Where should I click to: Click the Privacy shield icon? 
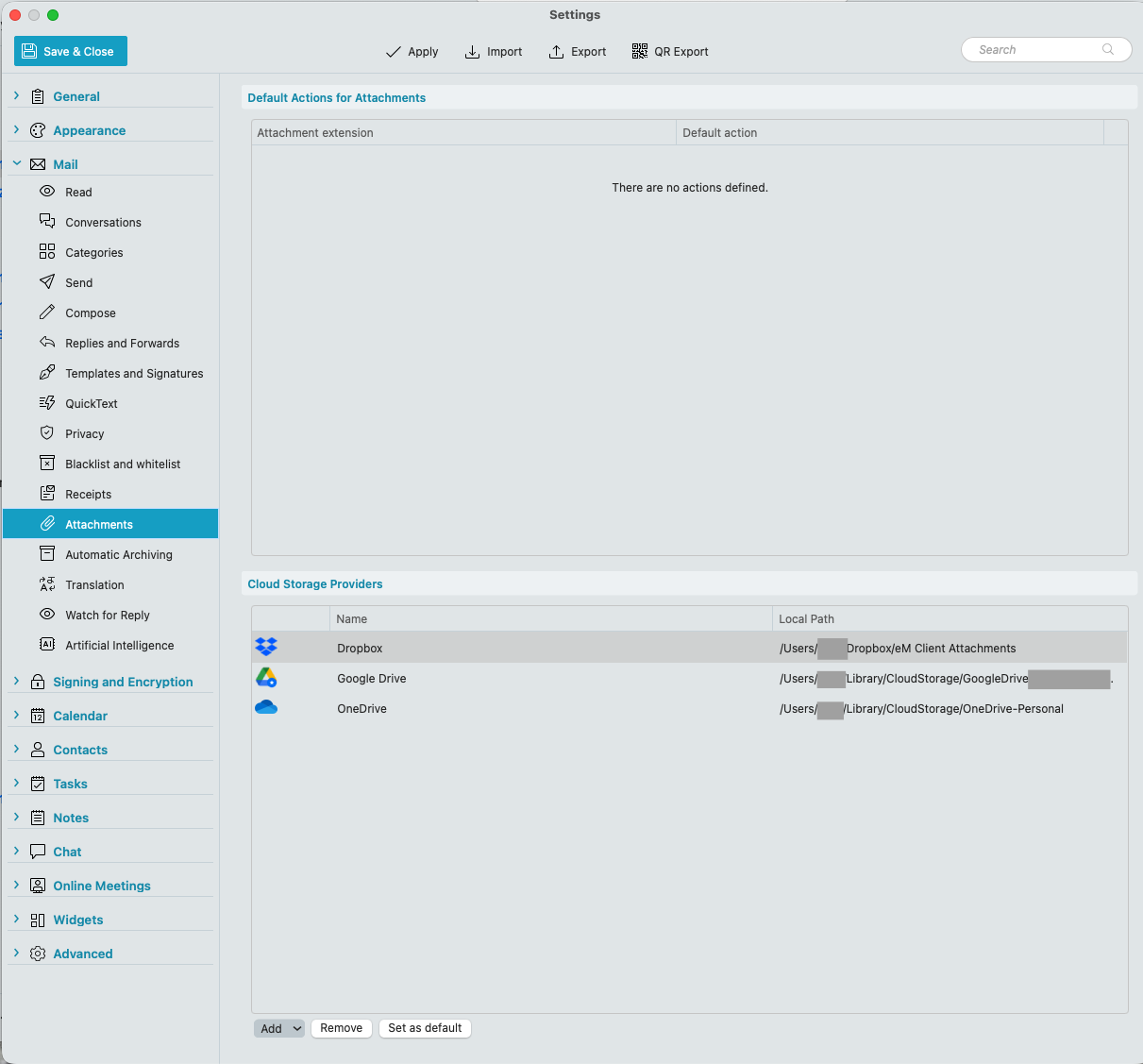(x=47, y=433)
